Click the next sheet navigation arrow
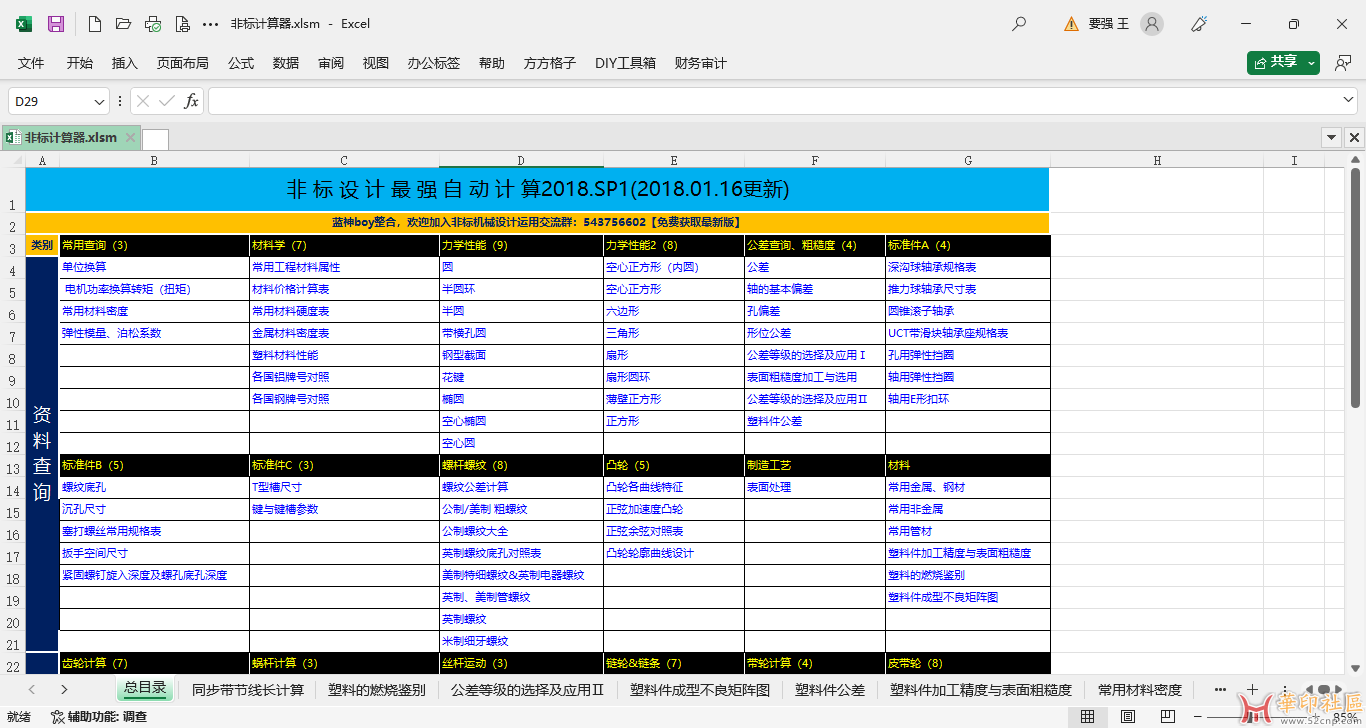The width and height of the screenshot is (1366, 728). click(x=64, y=689)
